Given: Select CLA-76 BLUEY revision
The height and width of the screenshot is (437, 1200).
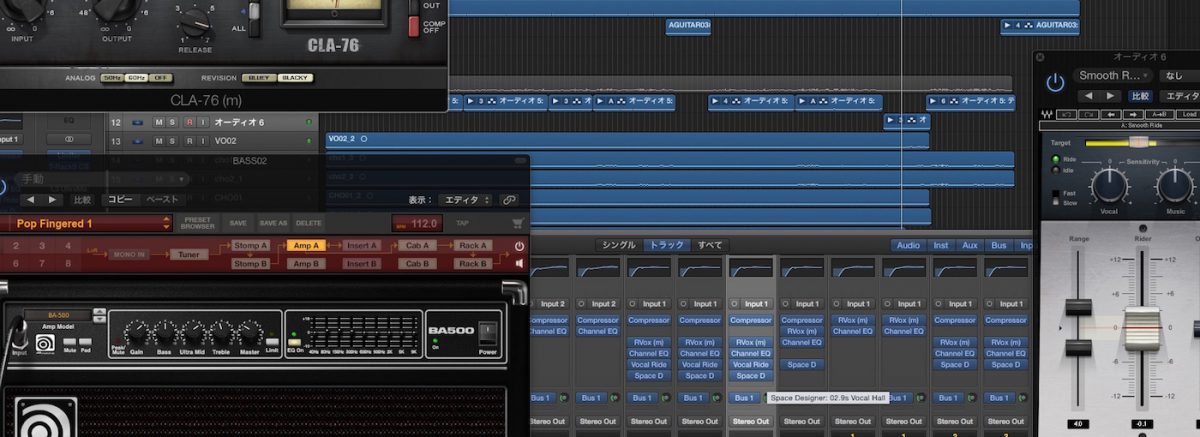Looking at the screenshot, I should pyautogui.click(x=259, y=77).
